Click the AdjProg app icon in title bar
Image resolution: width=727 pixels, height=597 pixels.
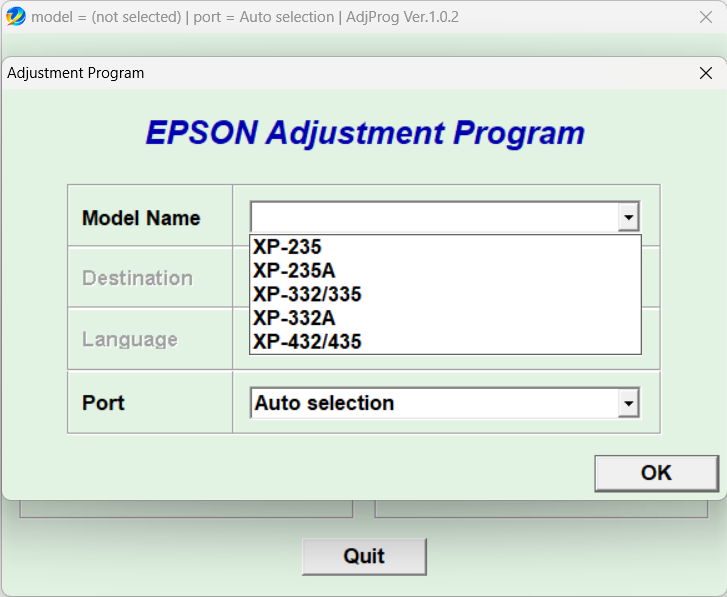[16, 17]
